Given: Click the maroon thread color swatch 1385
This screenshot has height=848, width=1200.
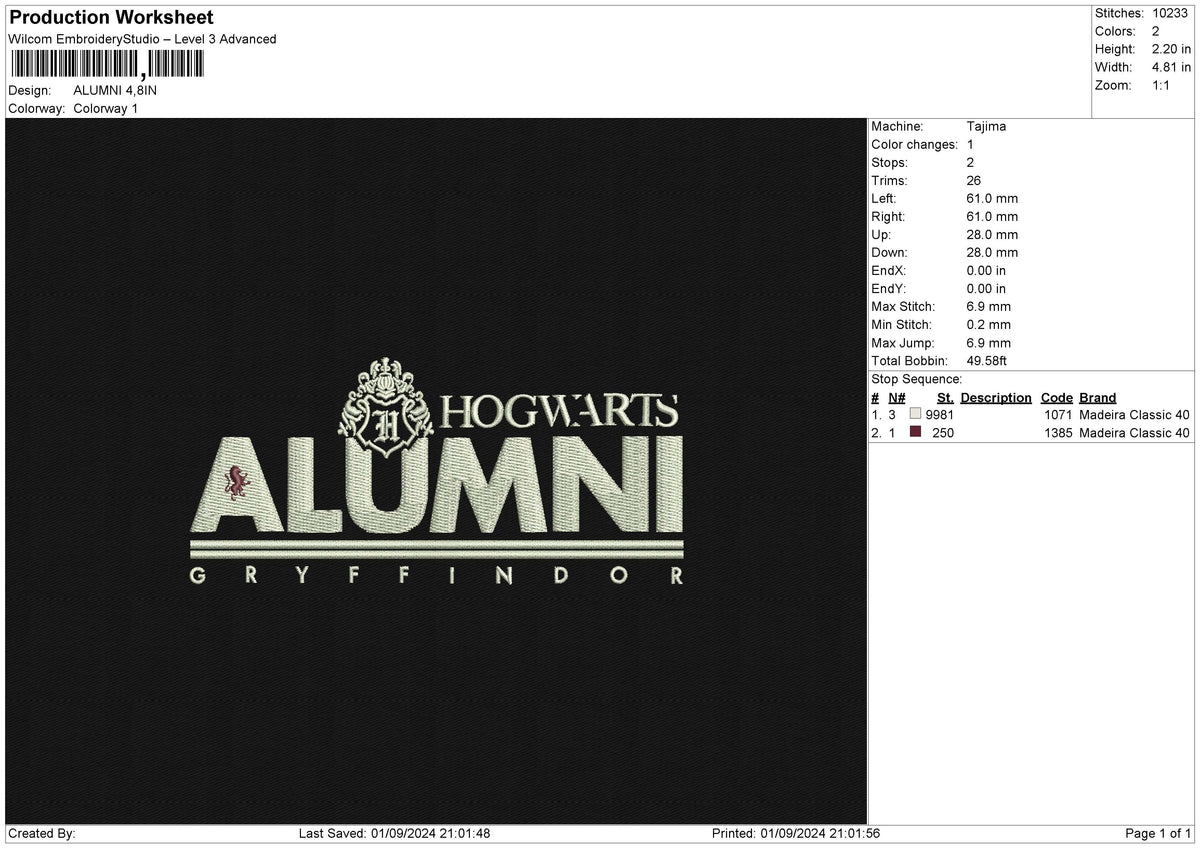Looking at the screenshot, I should [x=915, y=432].
